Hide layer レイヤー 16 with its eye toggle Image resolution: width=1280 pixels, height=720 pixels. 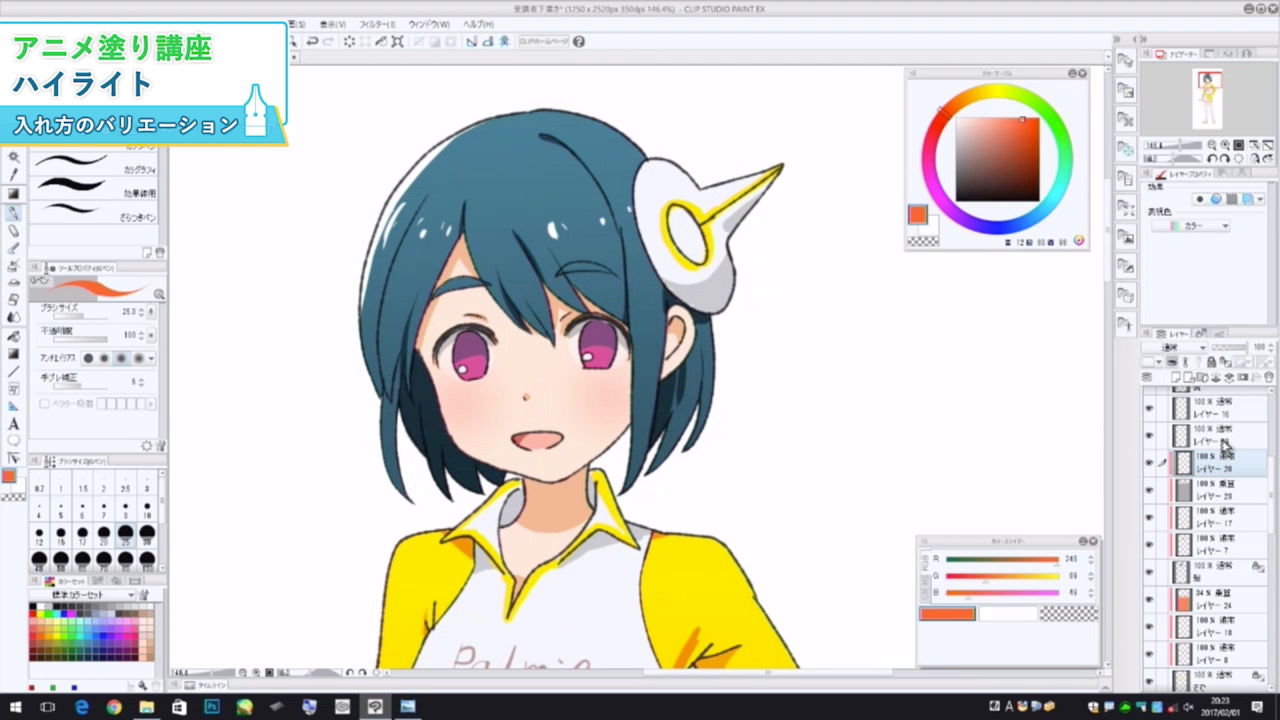click(1151, 408)
